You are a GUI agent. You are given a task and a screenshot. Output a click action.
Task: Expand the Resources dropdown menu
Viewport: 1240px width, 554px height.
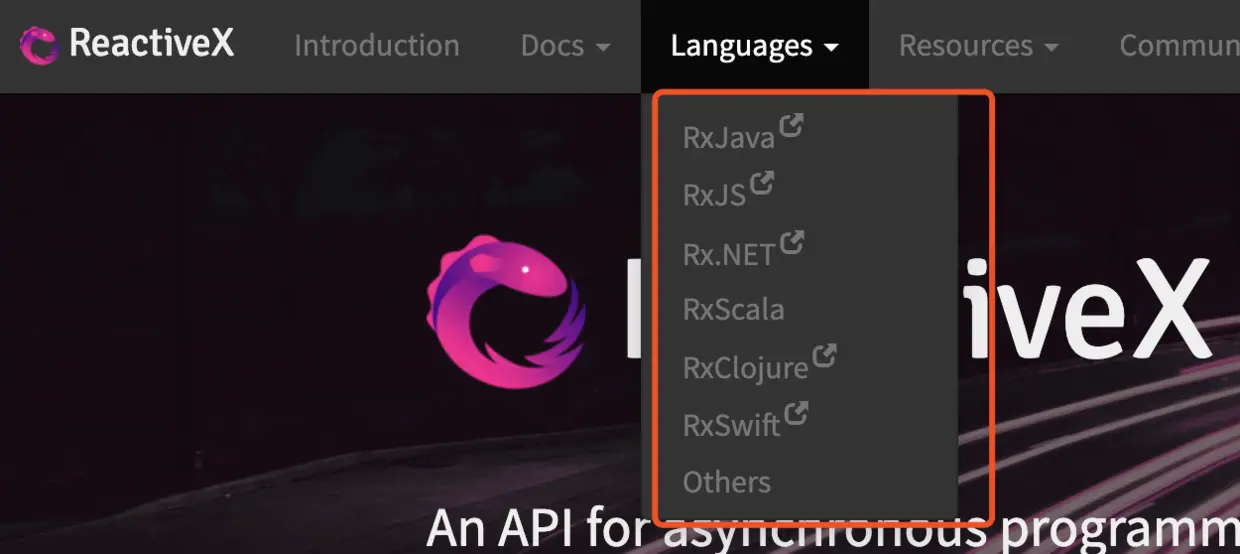click(x=979, y=46)
